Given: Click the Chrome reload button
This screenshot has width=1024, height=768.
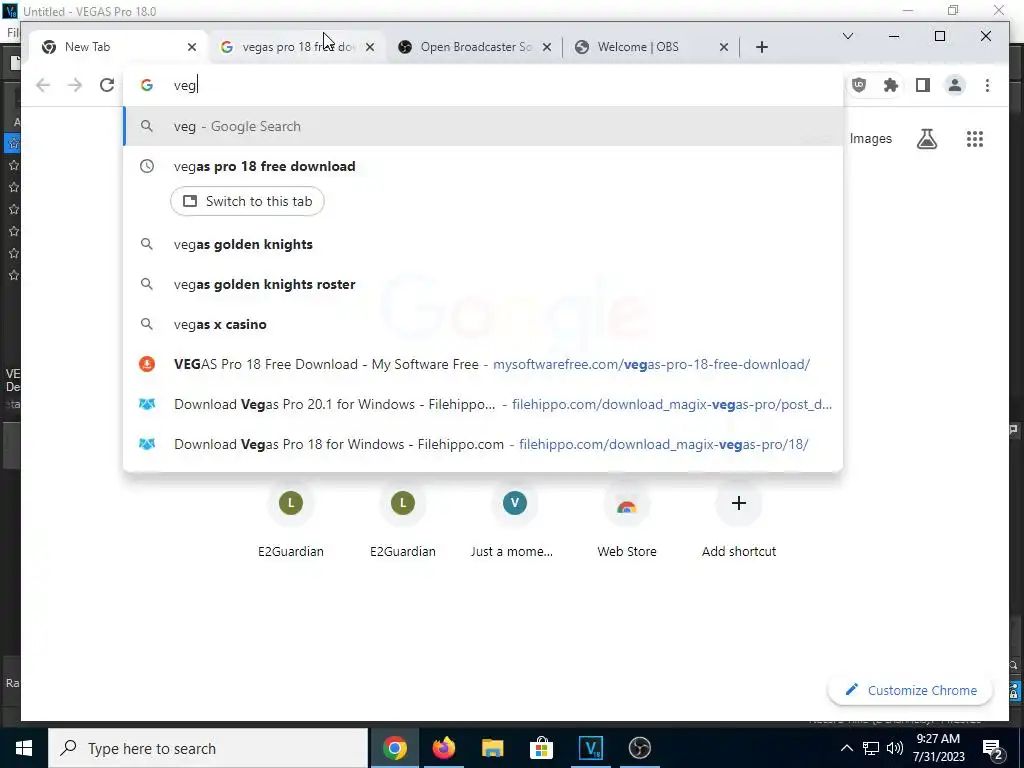Looking at the screenshot, I should 107,85.
